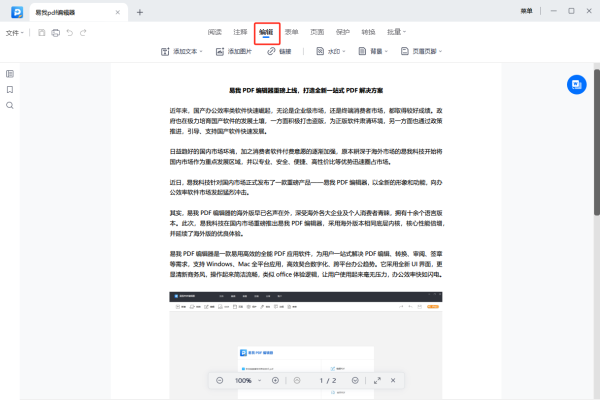Zoom out with the minus button
600x400 pixels.
pos(219,380)
